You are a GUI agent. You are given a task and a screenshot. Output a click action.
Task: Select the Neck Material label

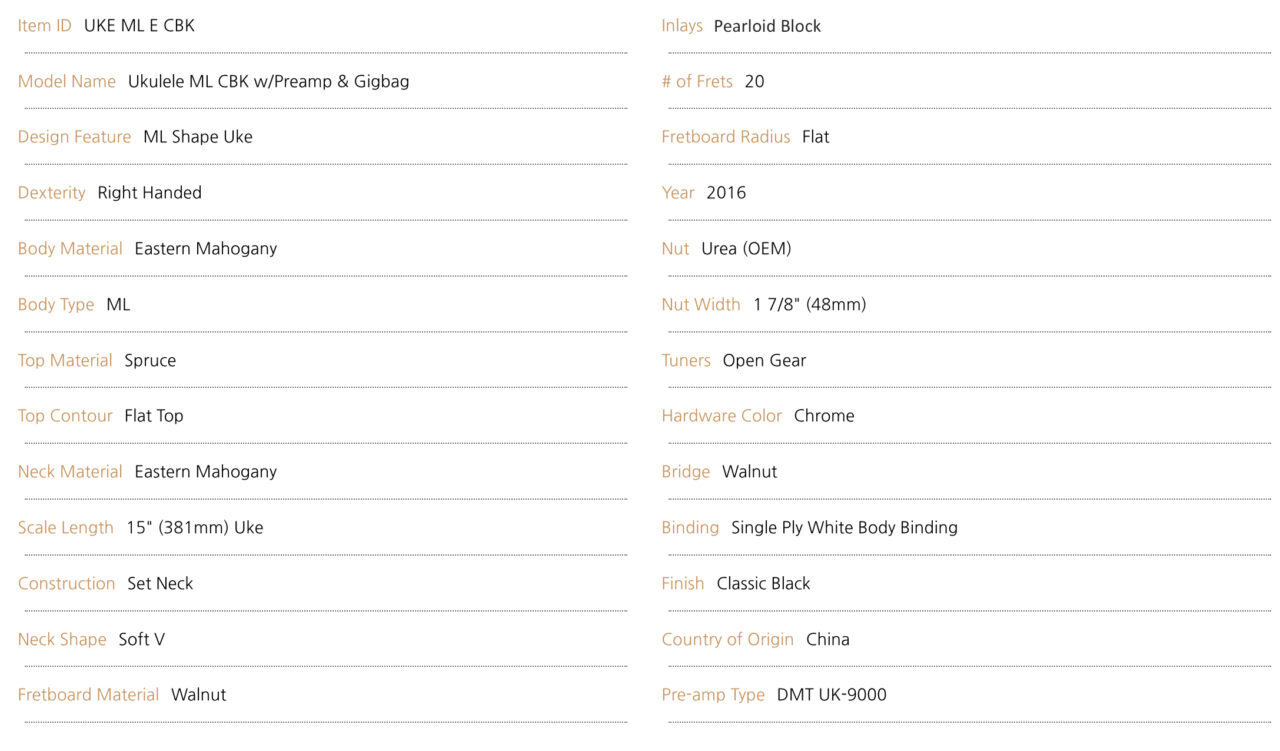[70, 472]
